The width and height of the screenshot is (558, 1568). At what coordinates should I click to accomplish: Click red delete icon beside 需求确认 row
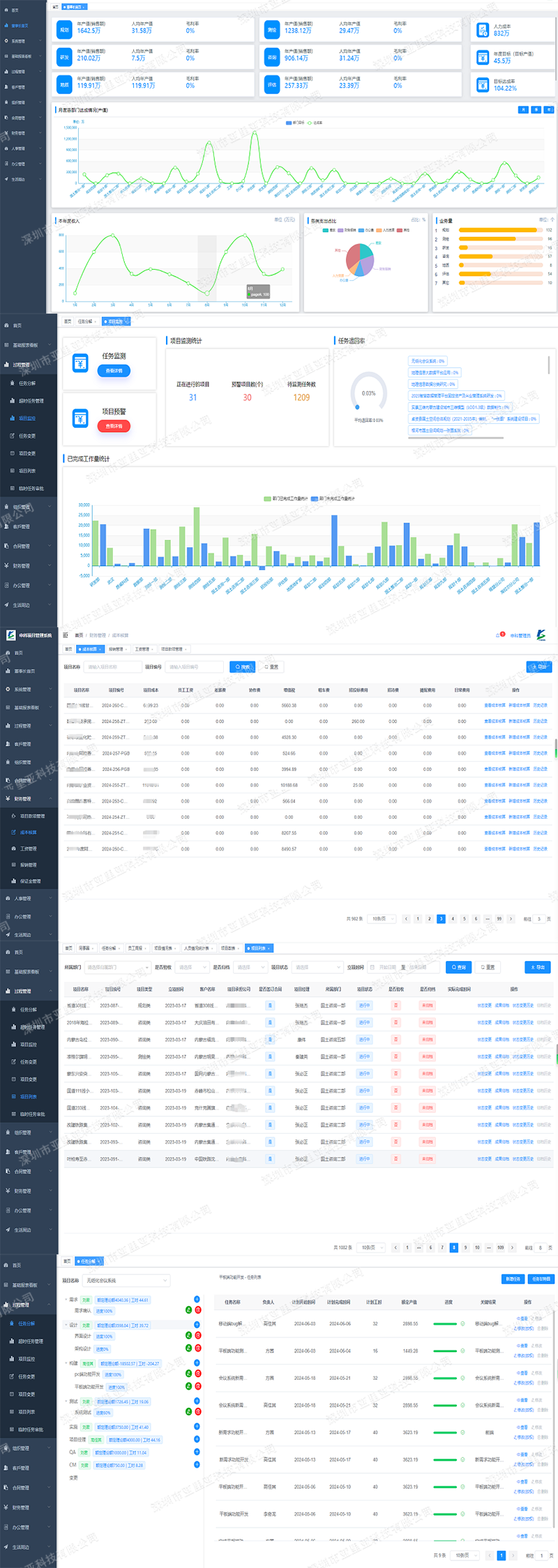point(198,1310)
